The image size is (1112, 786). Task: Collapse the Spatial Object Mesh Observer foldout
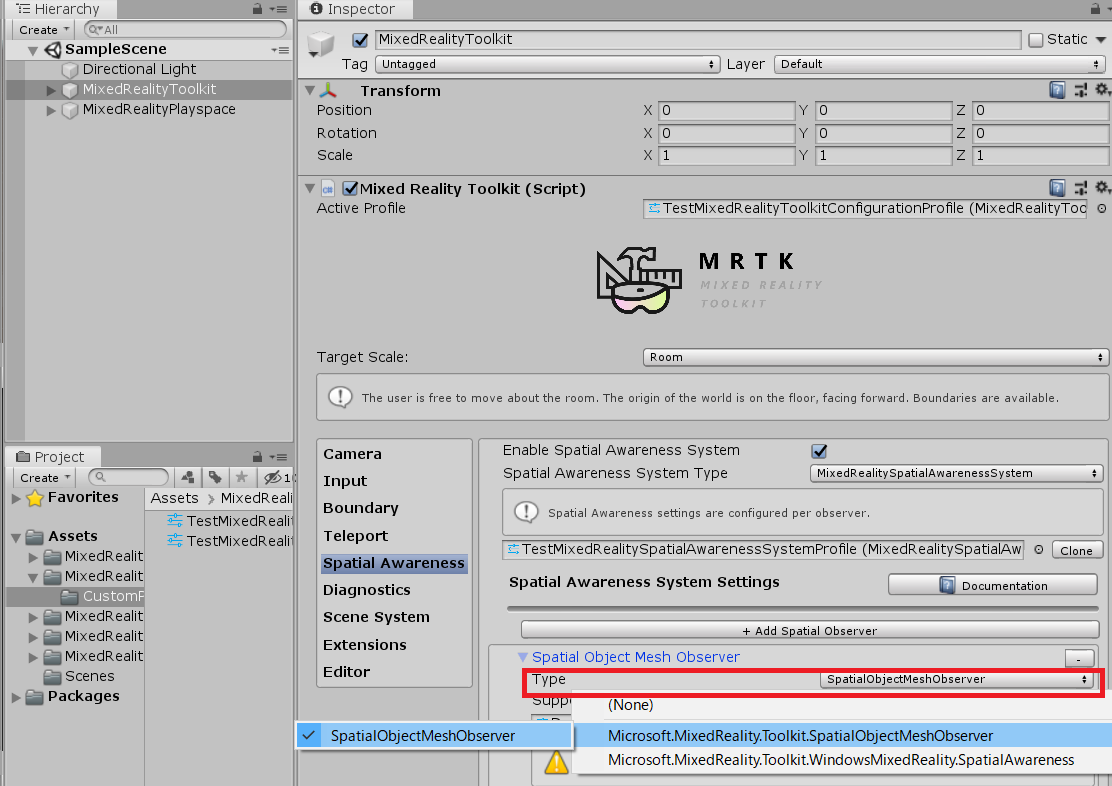[x=523, y=658]
